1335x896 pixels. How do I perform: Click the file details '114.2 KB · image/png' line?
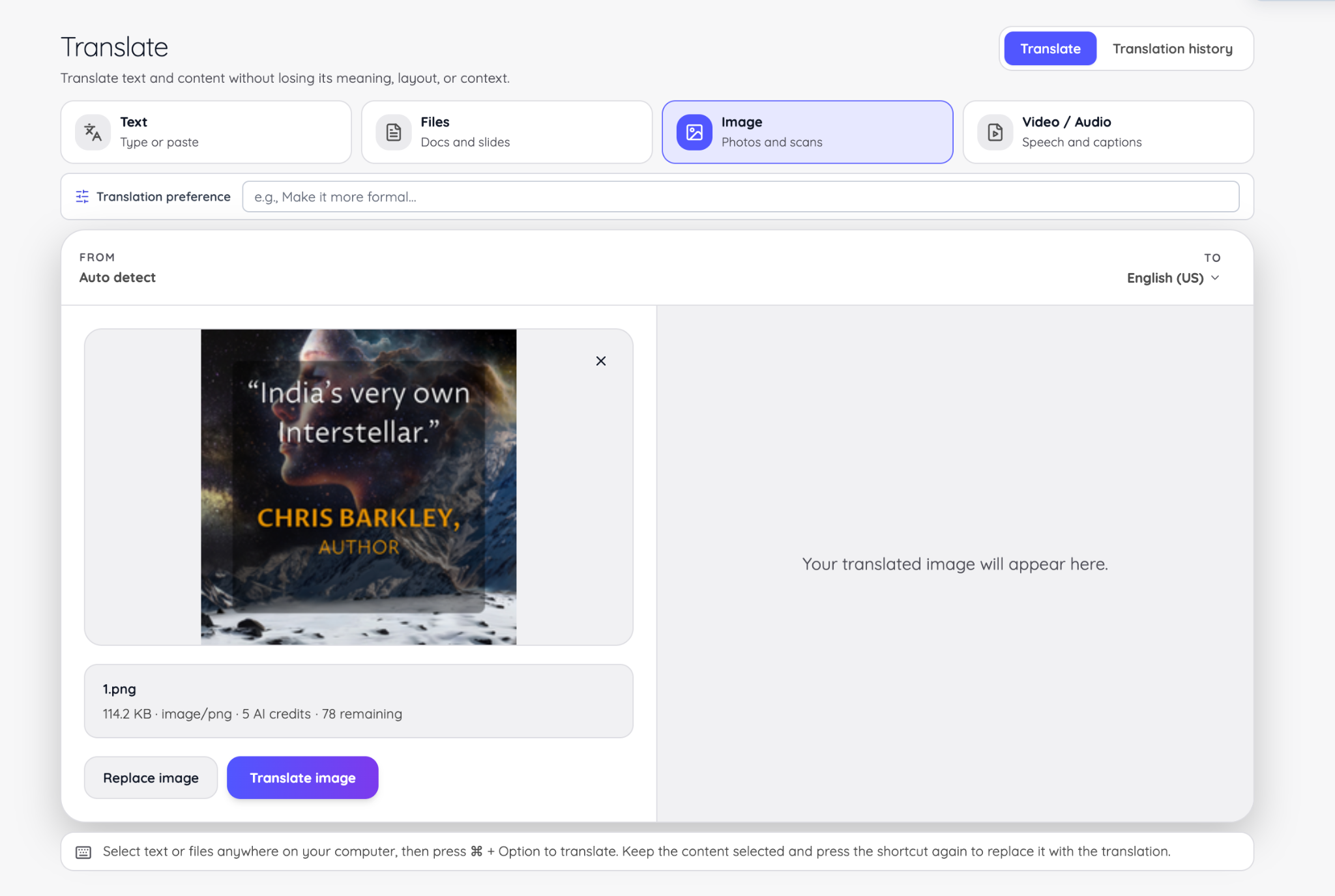tap(252, 714)
